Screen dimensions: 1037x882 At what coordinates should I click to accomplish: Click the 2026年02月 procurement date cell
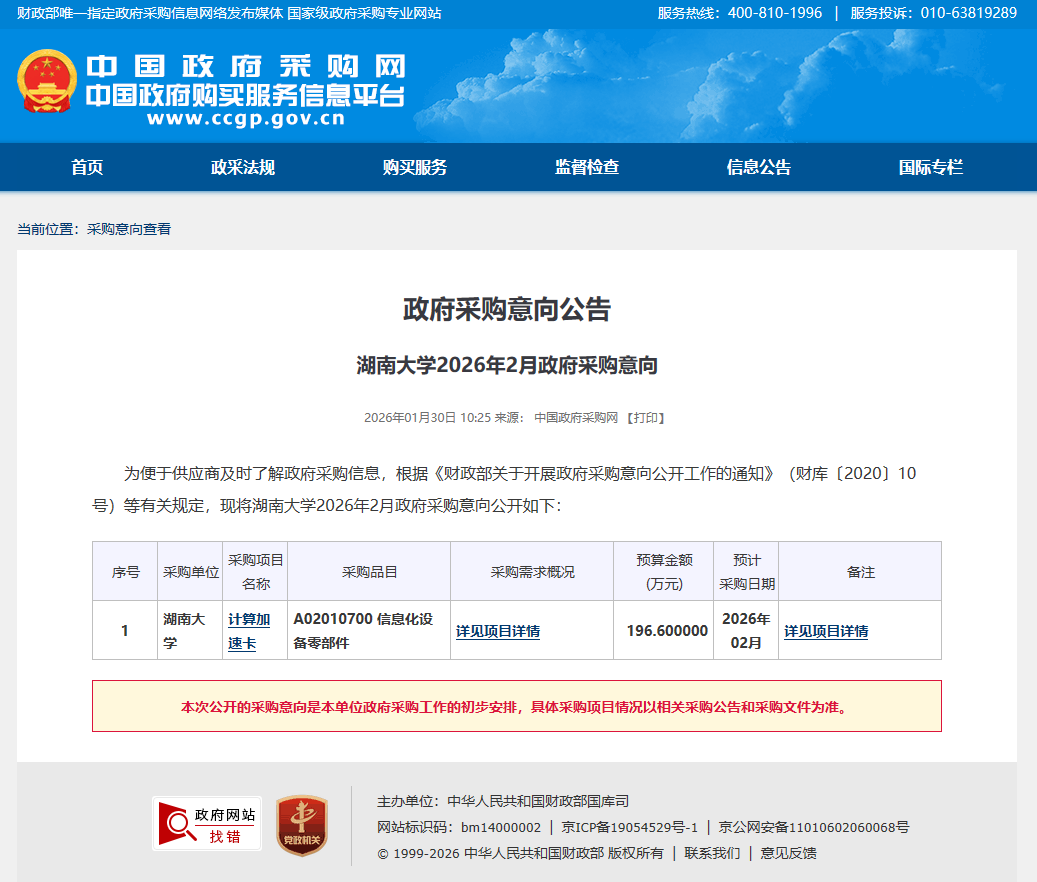click(747, 631)
